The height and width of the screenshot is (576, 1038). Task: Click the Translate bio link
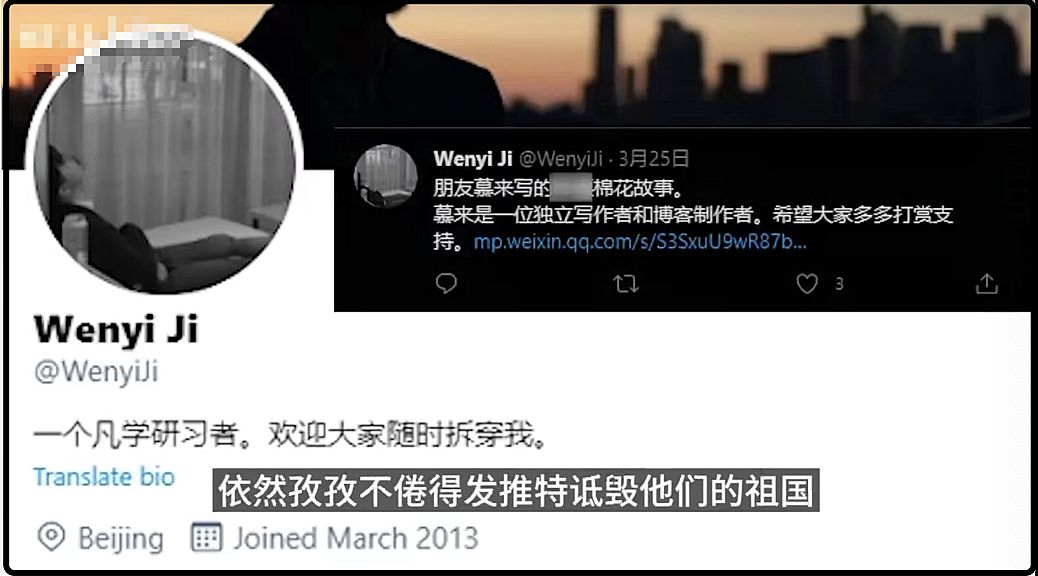click(104, 477)
